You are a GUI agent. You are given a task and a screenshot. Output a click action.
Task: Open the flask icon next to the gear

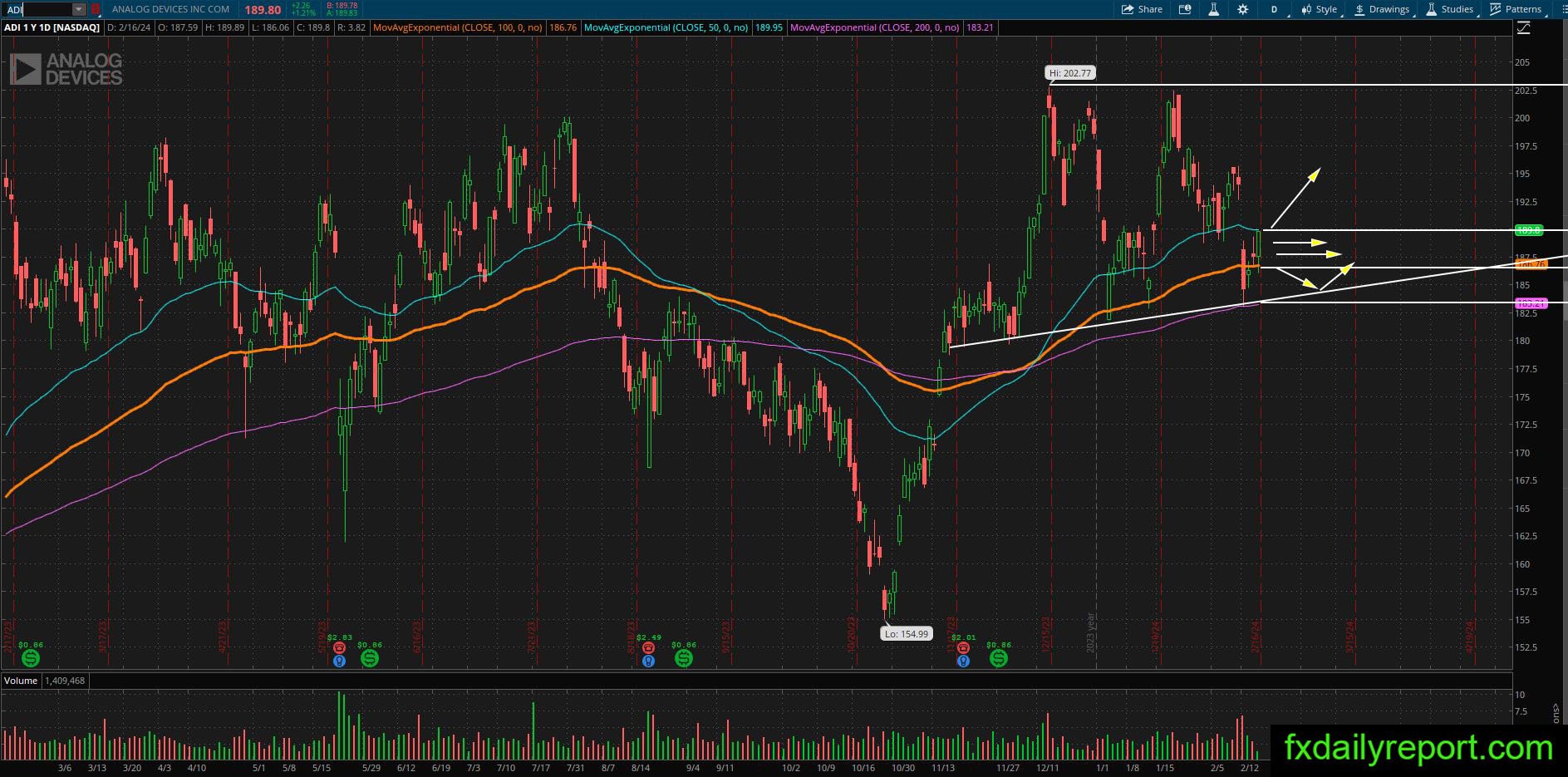(1213, 9)
